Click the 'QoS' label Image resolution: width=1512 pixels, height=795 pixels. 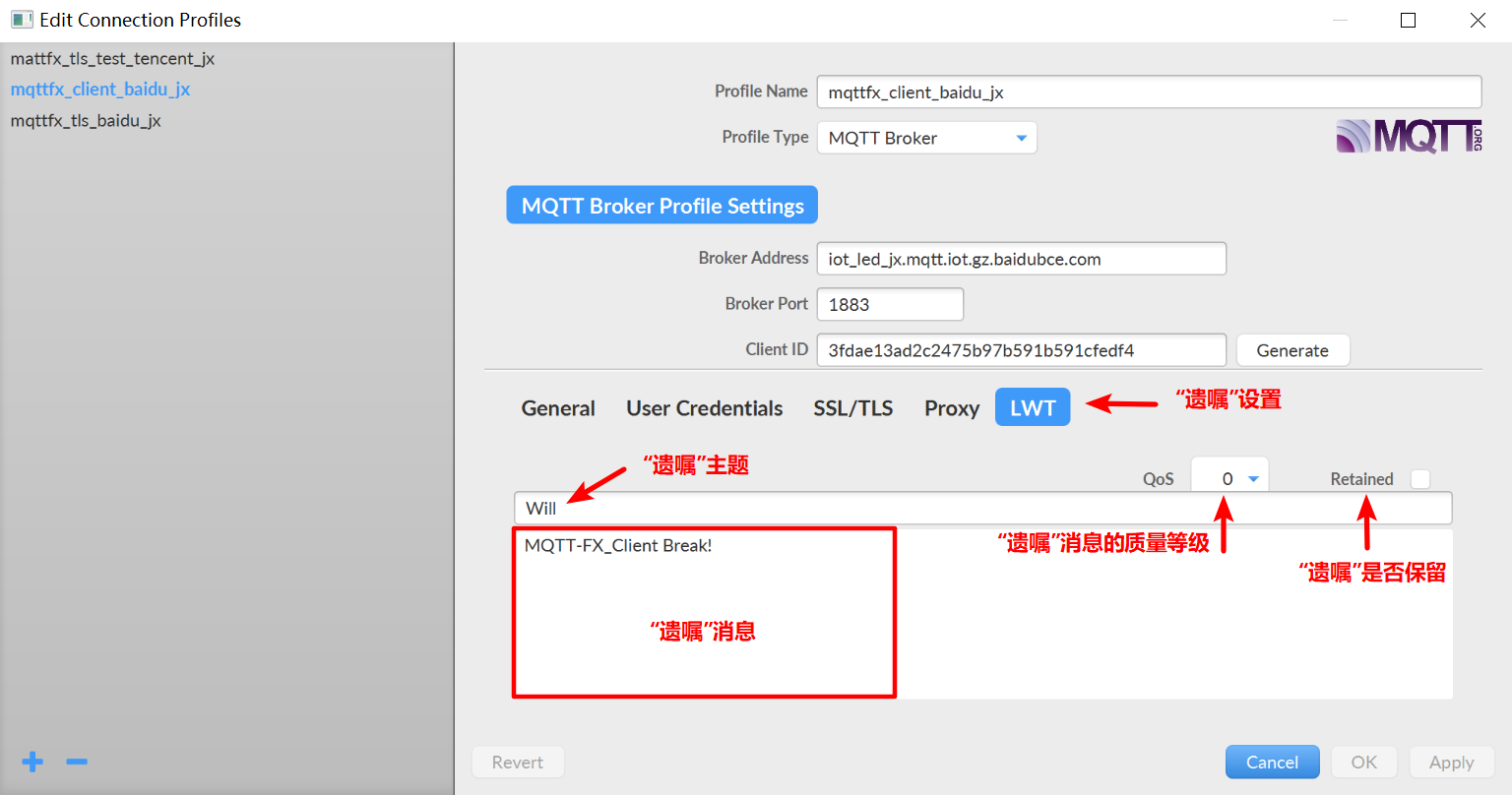(x=1159, y=479)
